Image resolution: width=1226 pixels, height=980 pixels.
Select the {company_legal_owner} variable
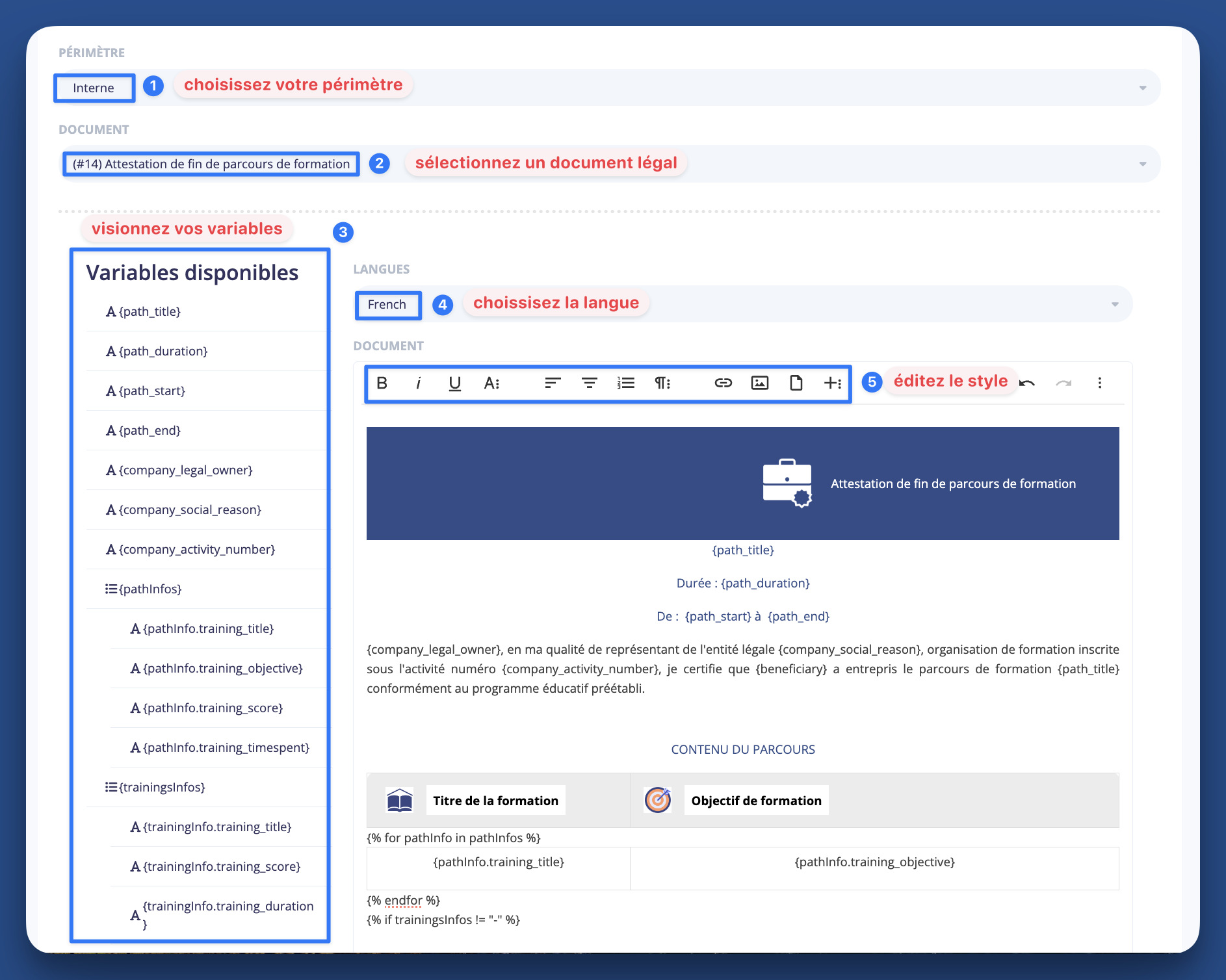click(185, 470)
